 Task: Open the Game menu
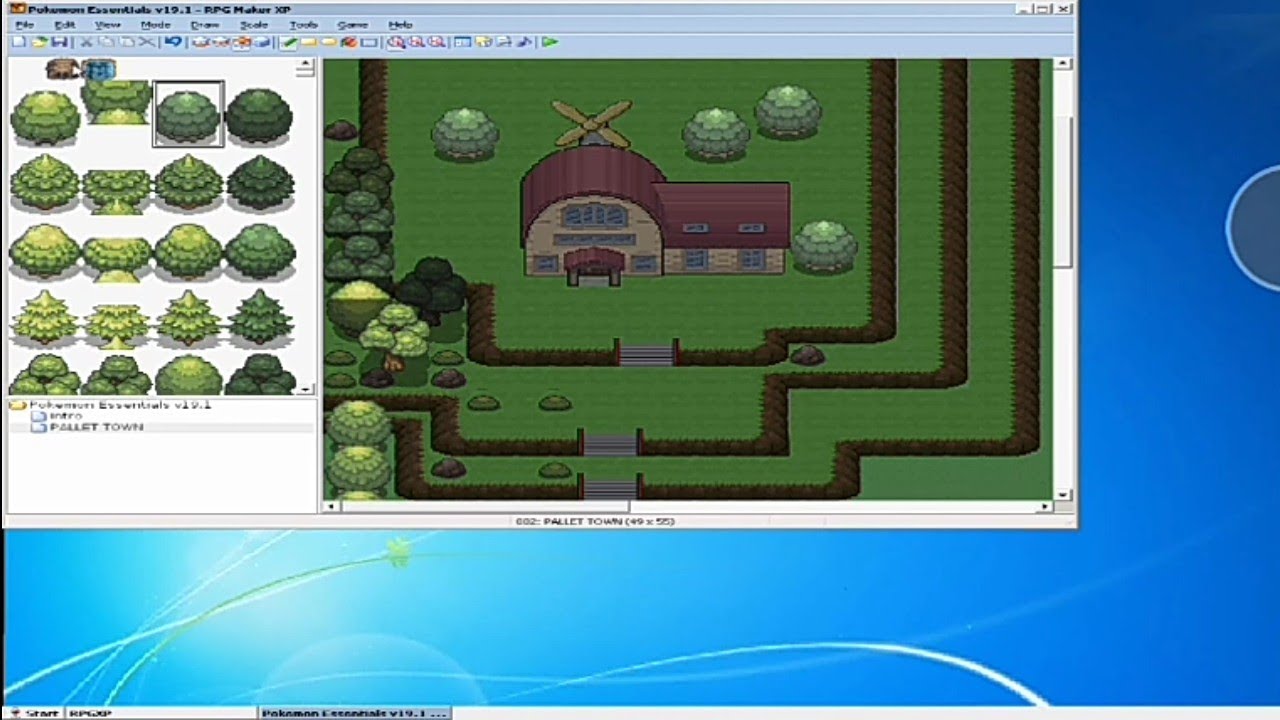click(352, 24)
